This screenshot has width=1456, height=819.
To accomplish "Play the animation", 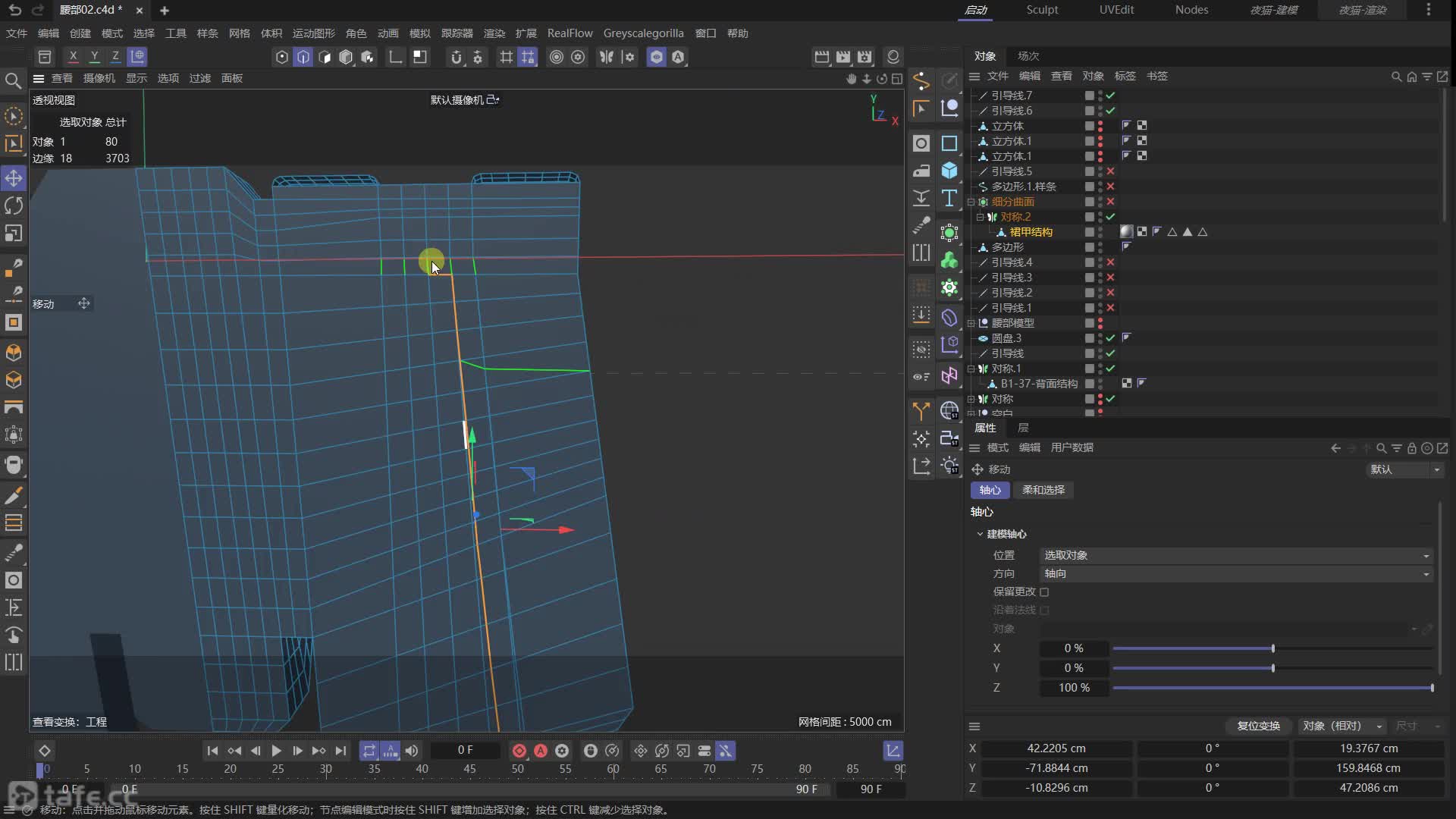I will point(276,751).
